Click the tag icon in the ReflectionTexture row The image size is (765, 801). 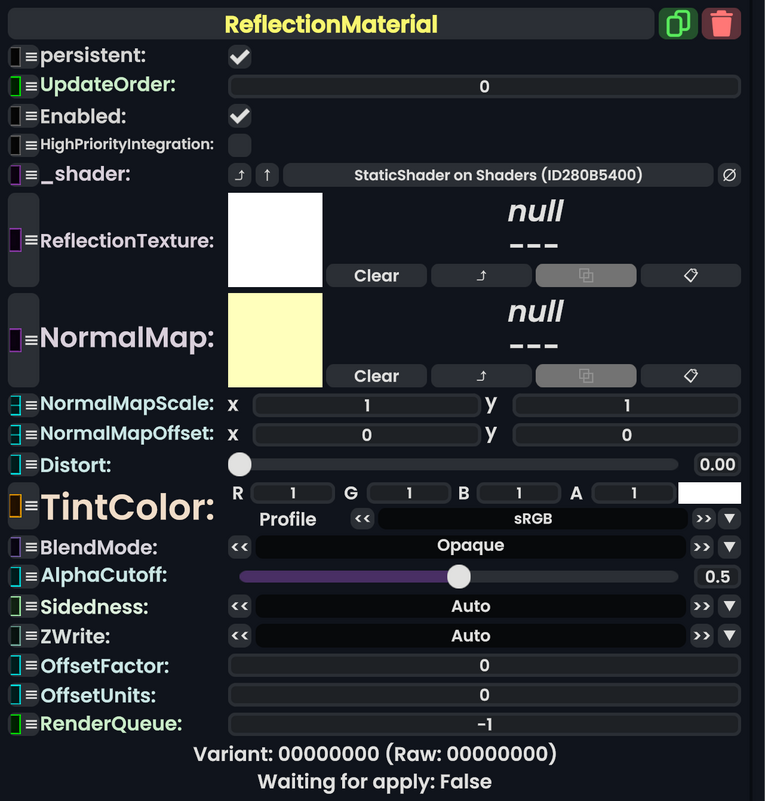point(690,276)
